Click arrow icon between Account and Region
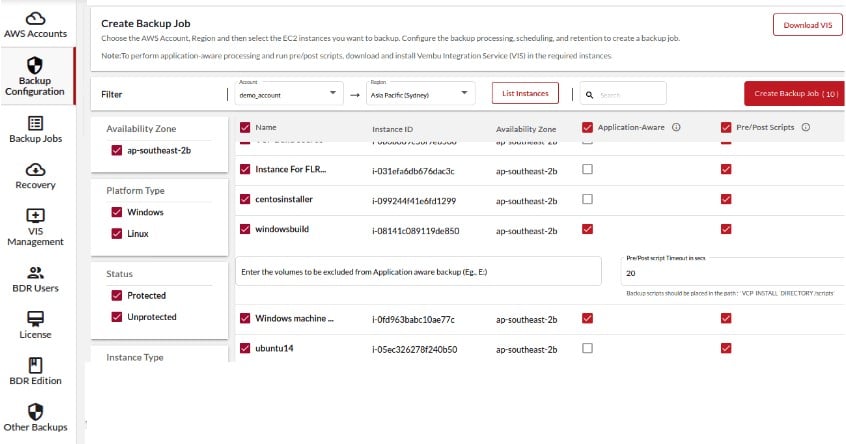The height and width of the screenshot is (444, 846). click(x=354, y=95)
